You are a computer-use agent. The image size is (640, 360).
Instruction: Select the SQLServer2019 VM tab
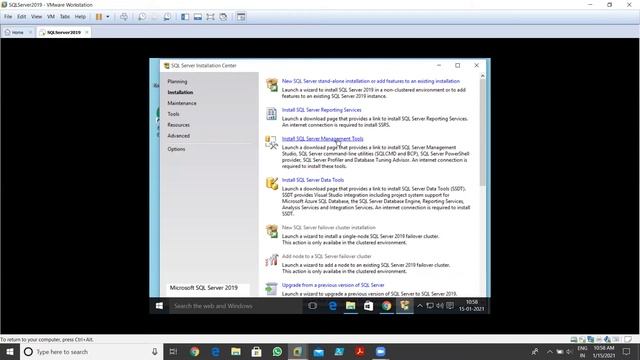coord(63,32)
